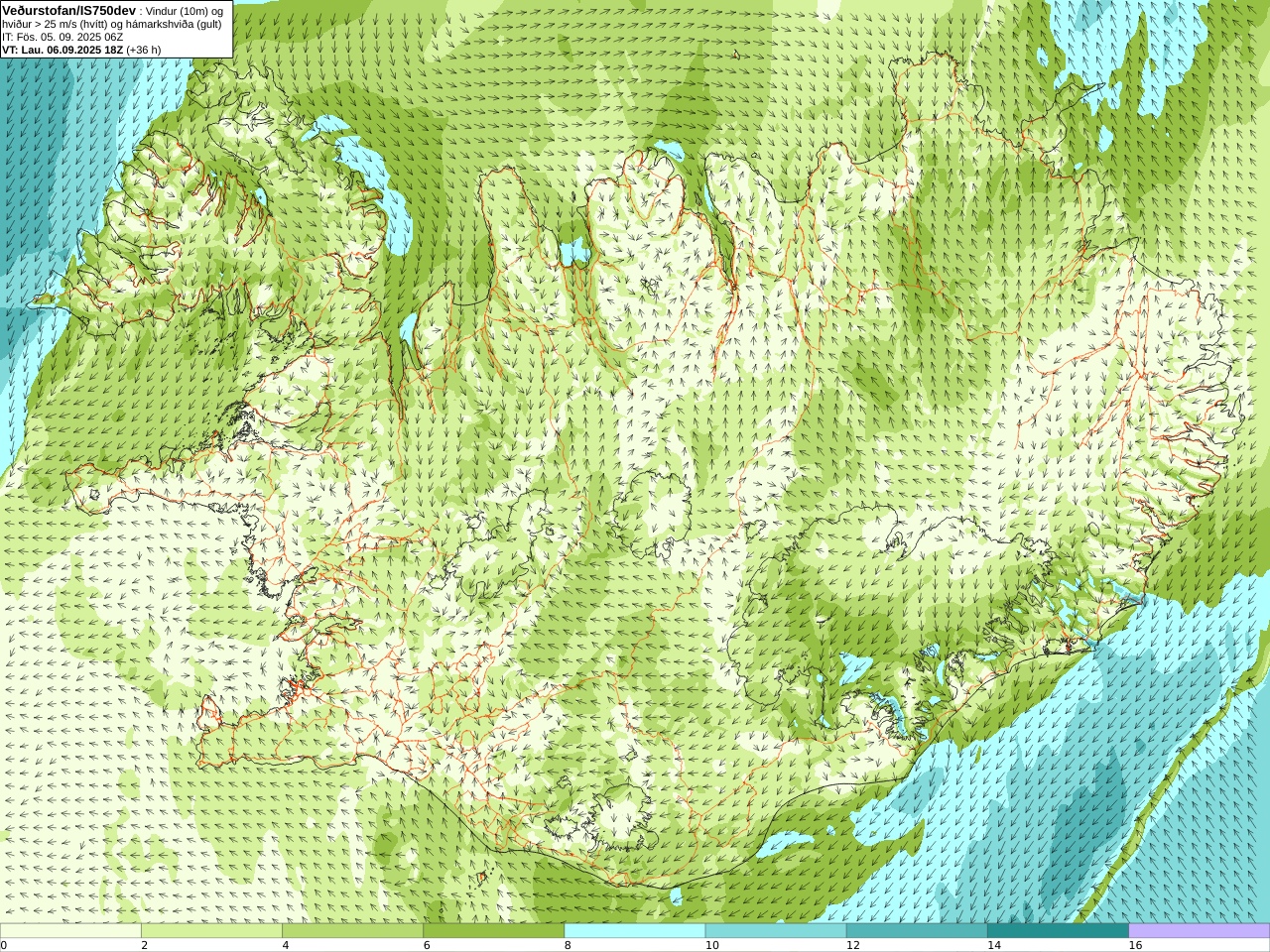Click the legend tick label '14'
Viewport: 1270px width, 952px height.
(x=993, y=945)
